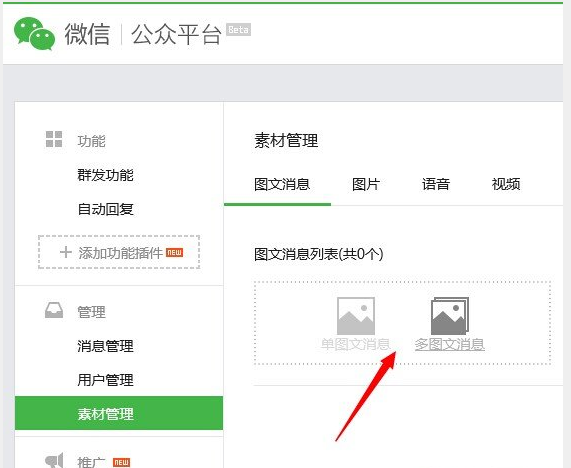Image resolution: width=571 pixels, height=468 pixels.
Task: Click the 添加功能插件 dashed button
Action: (119, 252)
